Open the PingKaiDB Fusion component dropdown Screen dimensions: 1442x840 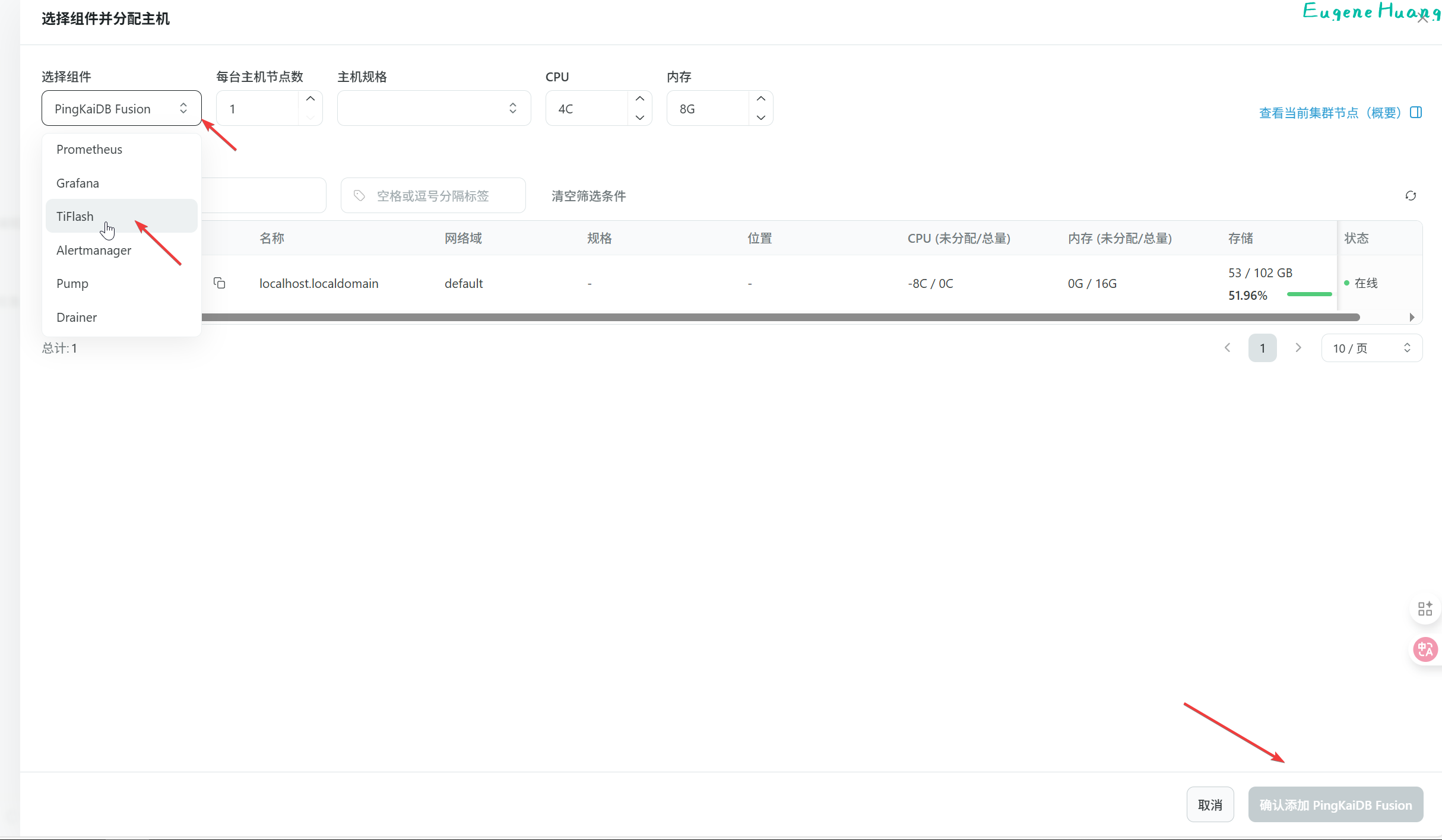122,109
